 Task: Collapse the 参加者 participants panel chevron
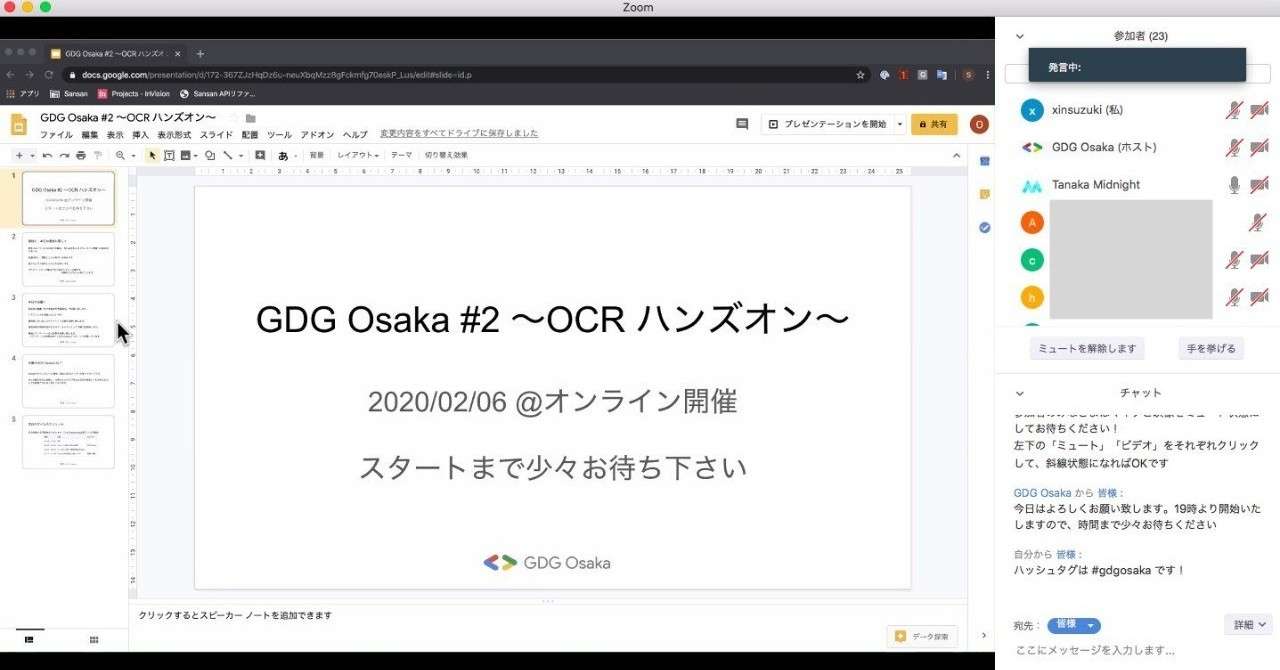pyautogui.click(x=1019, y=36)
